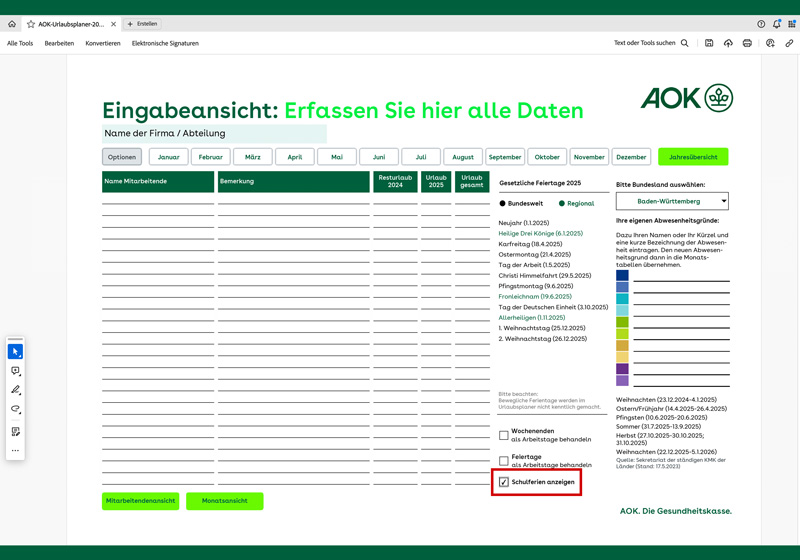Print the document via printer icon
This screenshot has height=560, width=800.
[x=747, y=43]
